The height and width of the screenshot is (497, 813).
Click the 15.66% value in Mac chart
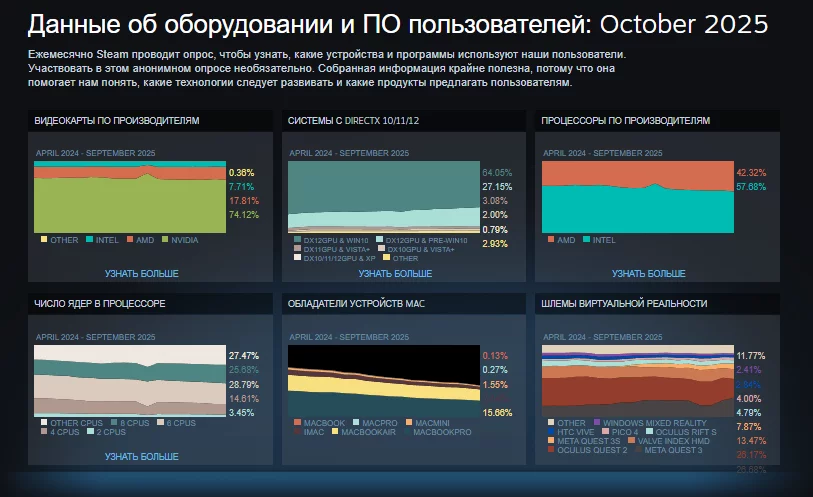pyautogui.click(x=497, y=413)
